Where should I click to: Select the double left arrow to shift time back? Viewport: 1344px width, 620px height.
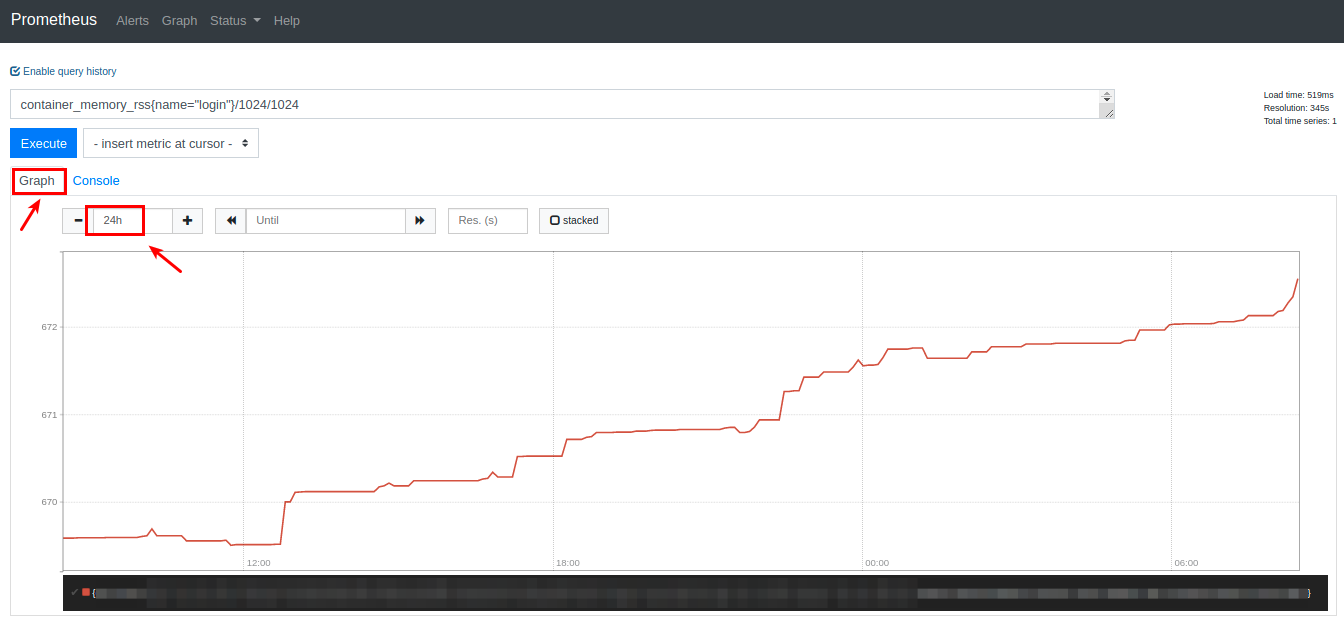point(230,220)
